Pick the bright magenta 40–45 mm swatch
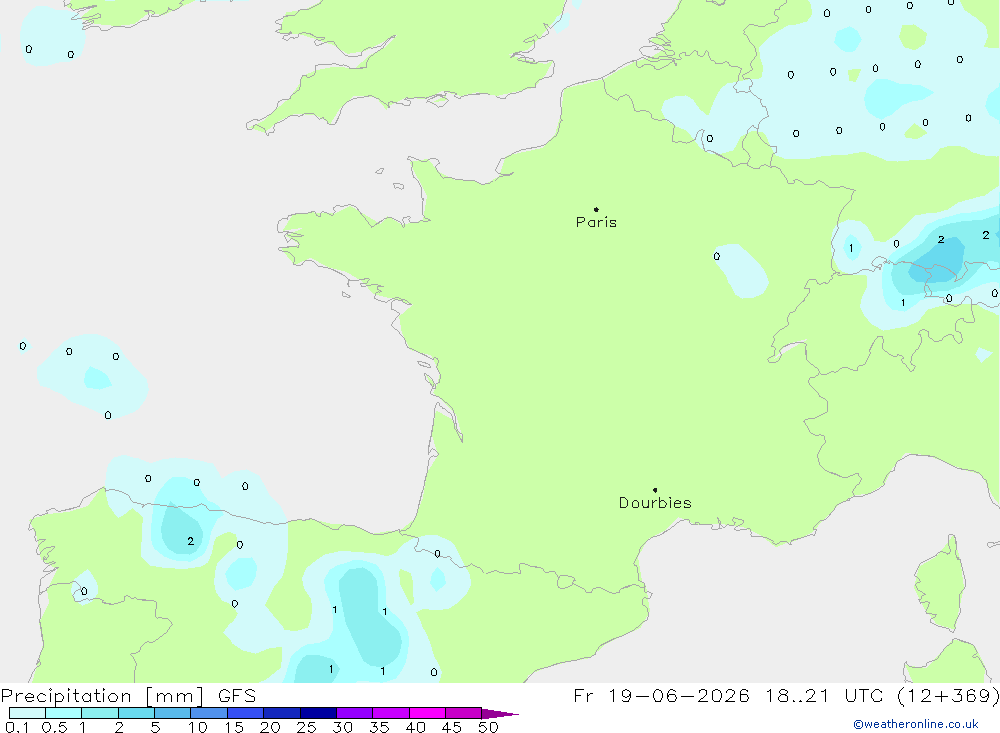 pos(427,713)
